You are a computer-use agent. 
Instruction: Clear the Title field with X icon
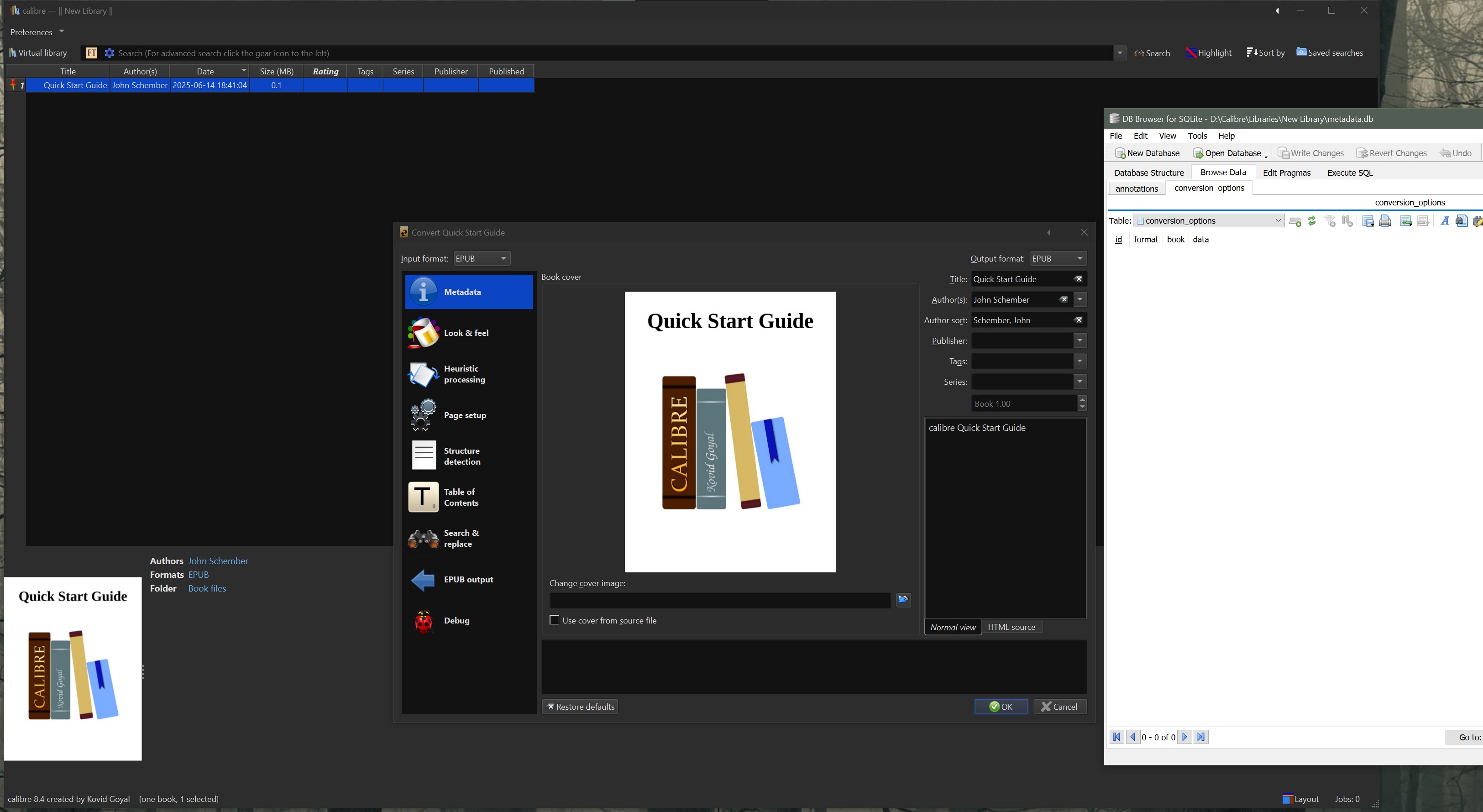pyautogui.click(x=1078, y=279)
